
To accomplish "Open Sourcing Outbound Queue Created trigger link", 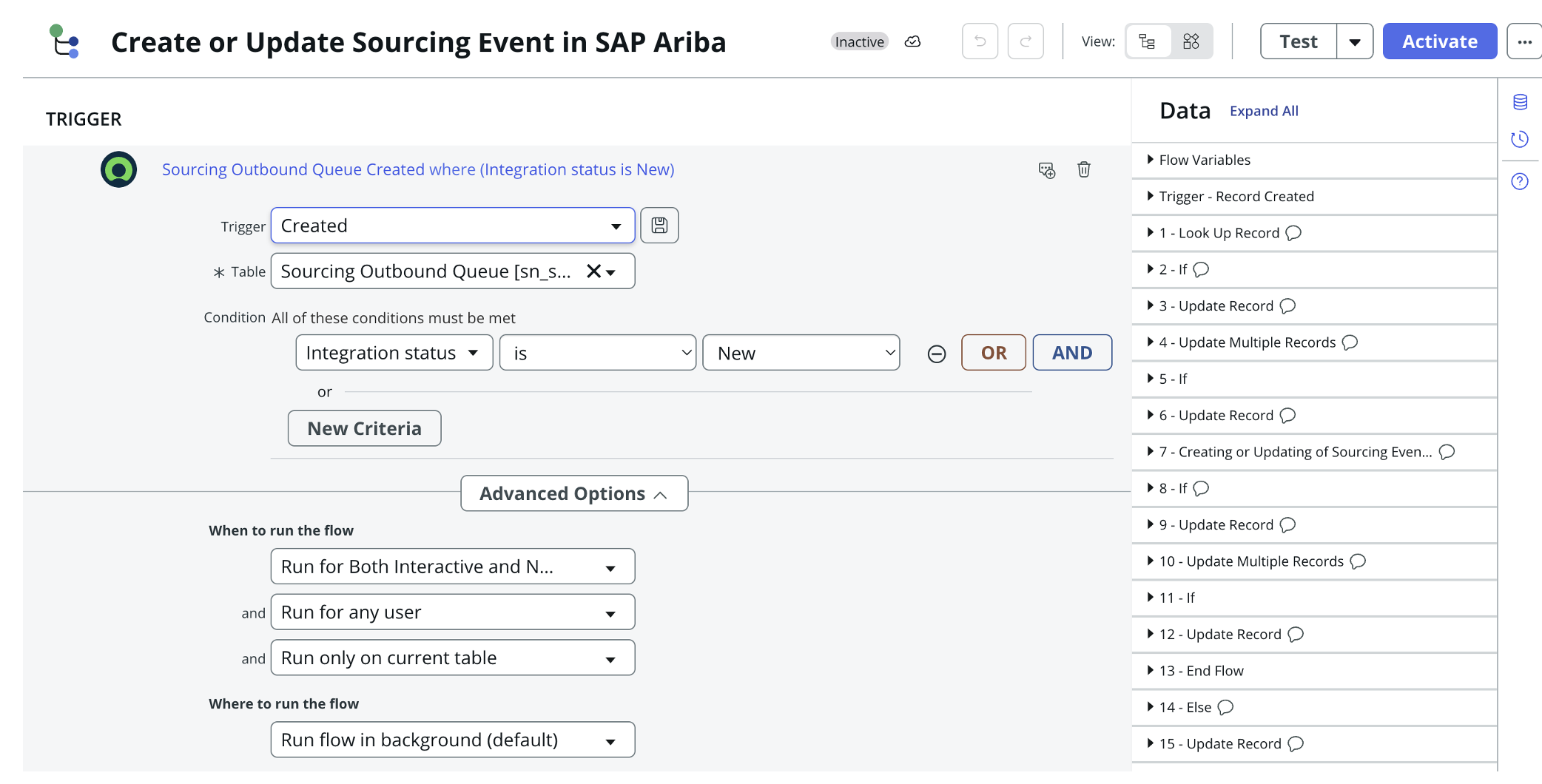I will (418, 169).
